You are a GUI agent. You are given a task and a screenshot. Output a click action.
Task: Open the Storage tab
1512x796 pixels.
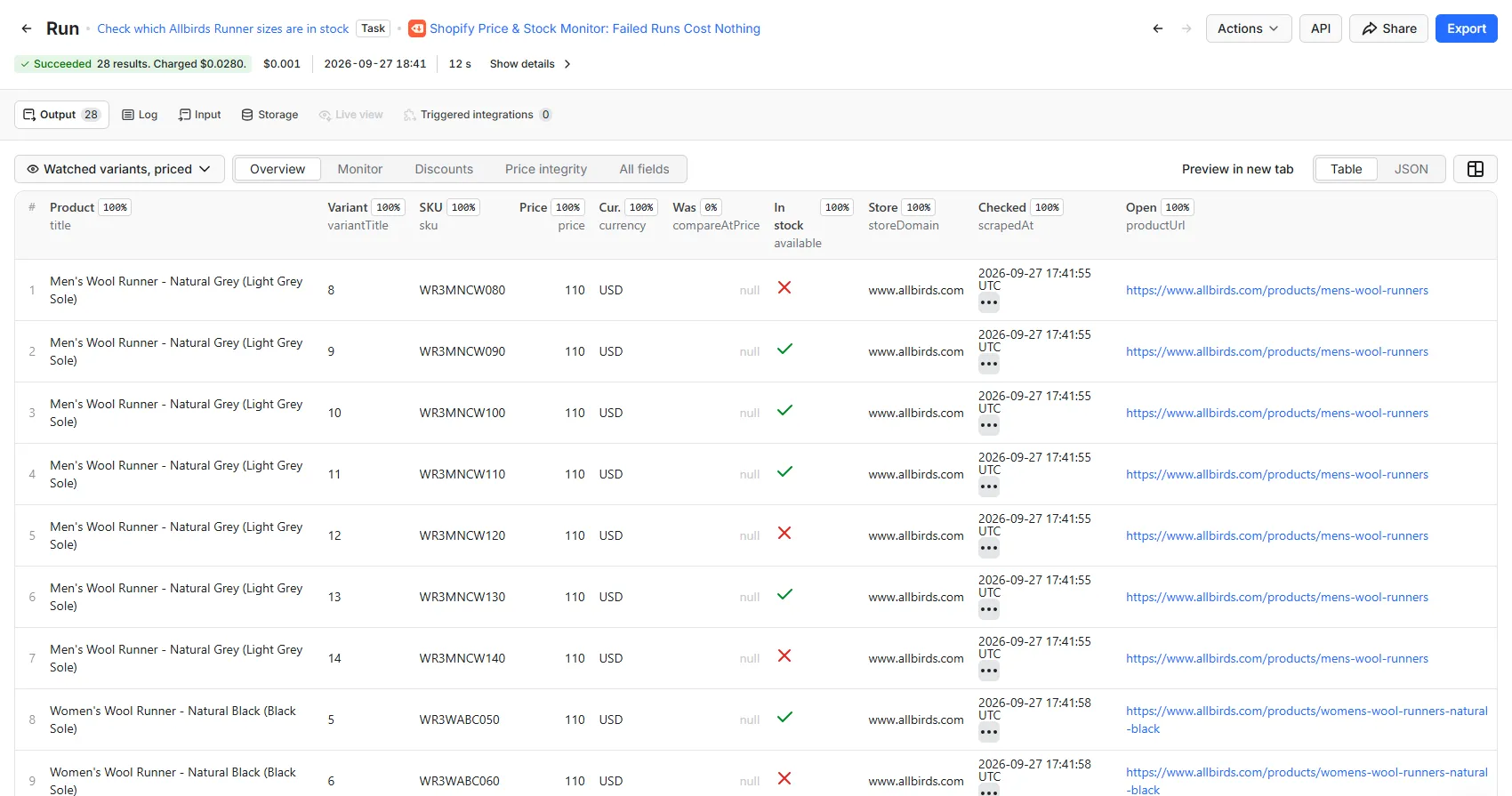click(269, 115)
